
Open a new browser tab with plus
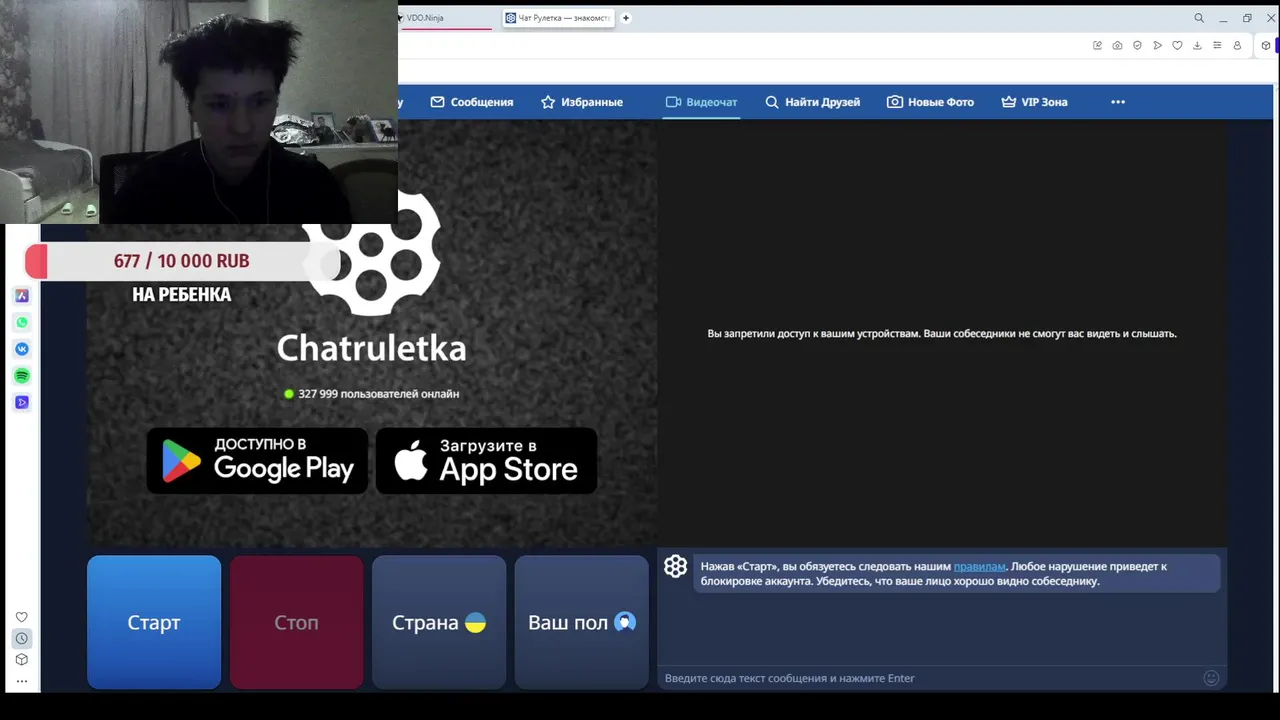(626, 18)
